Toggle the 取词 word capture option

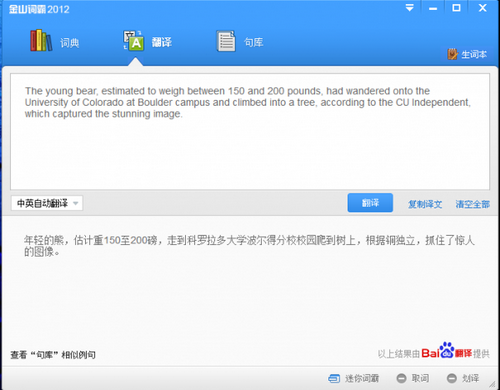pyautogui.click(x=413, y=378)
